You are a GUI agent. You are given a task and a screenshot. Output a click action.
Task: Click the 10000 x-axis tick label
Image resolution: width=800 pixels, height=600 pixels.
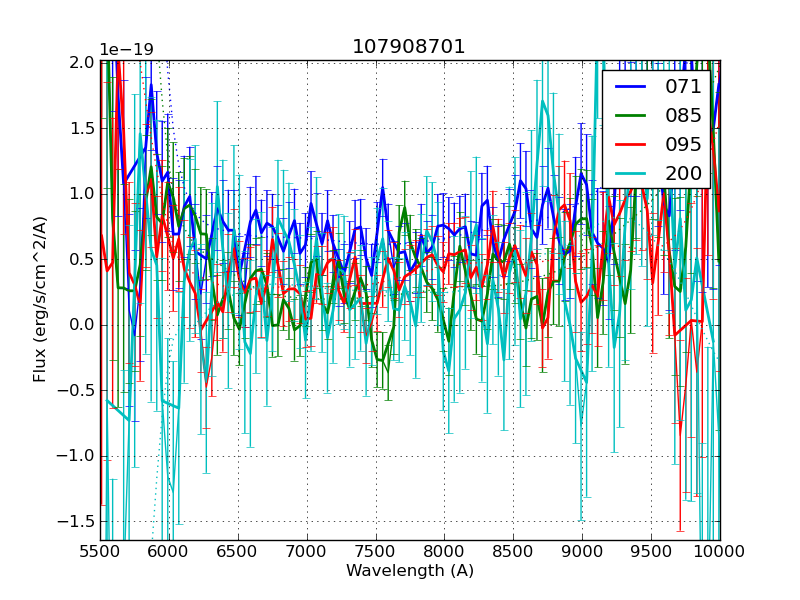pyautogui.click(x=720, y=552)
